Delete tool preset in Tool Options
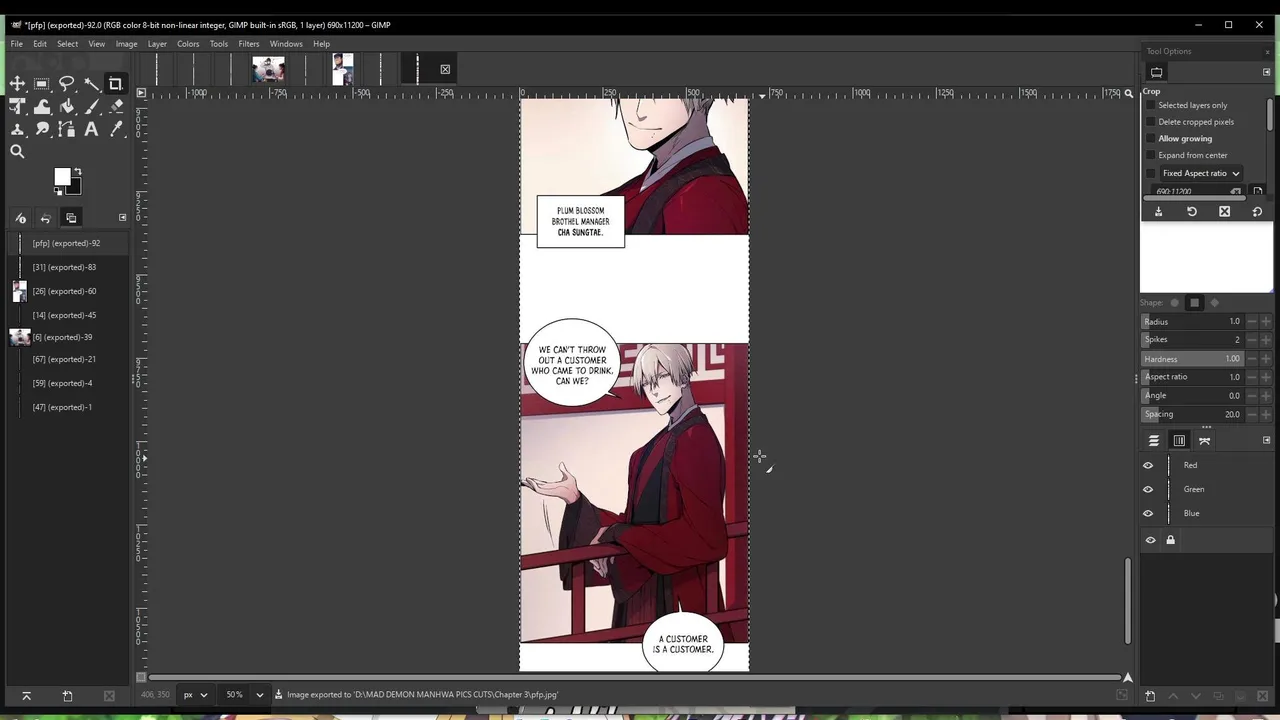This screenshot has width=1280, height=720. (1224, 212)
